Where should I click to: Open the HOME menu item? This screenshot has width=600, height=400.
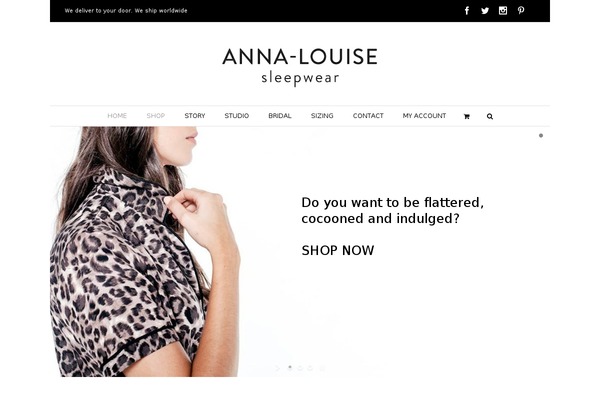pos(117,116)
